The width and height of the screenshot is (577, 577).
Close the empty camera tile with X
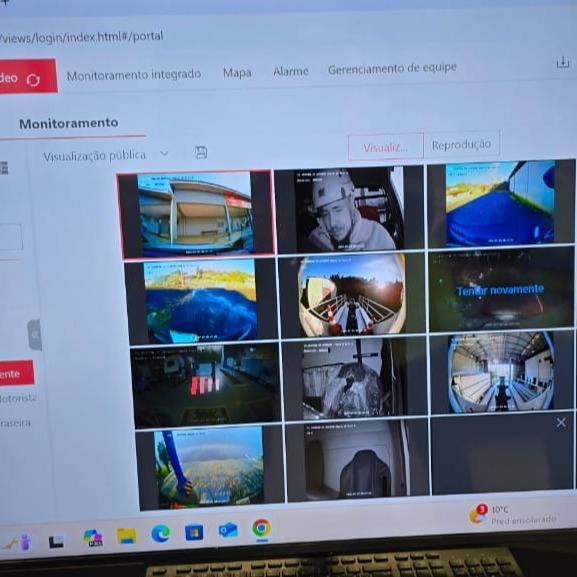[561, 422]
